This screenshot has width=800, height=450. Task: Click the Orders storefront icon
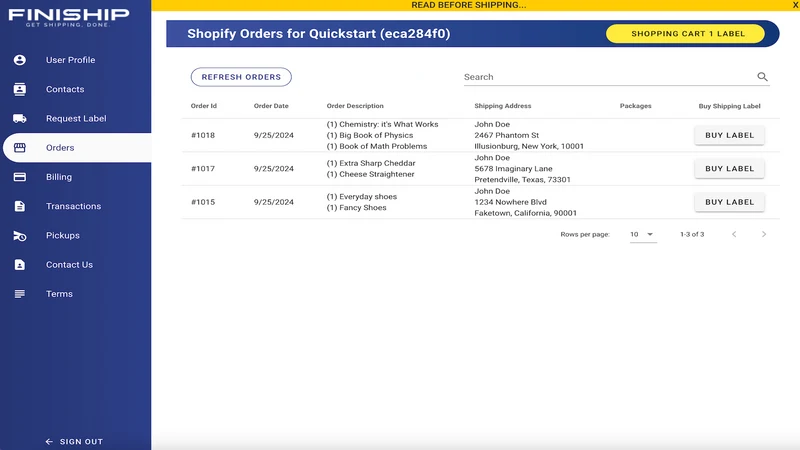coord(19,147)
